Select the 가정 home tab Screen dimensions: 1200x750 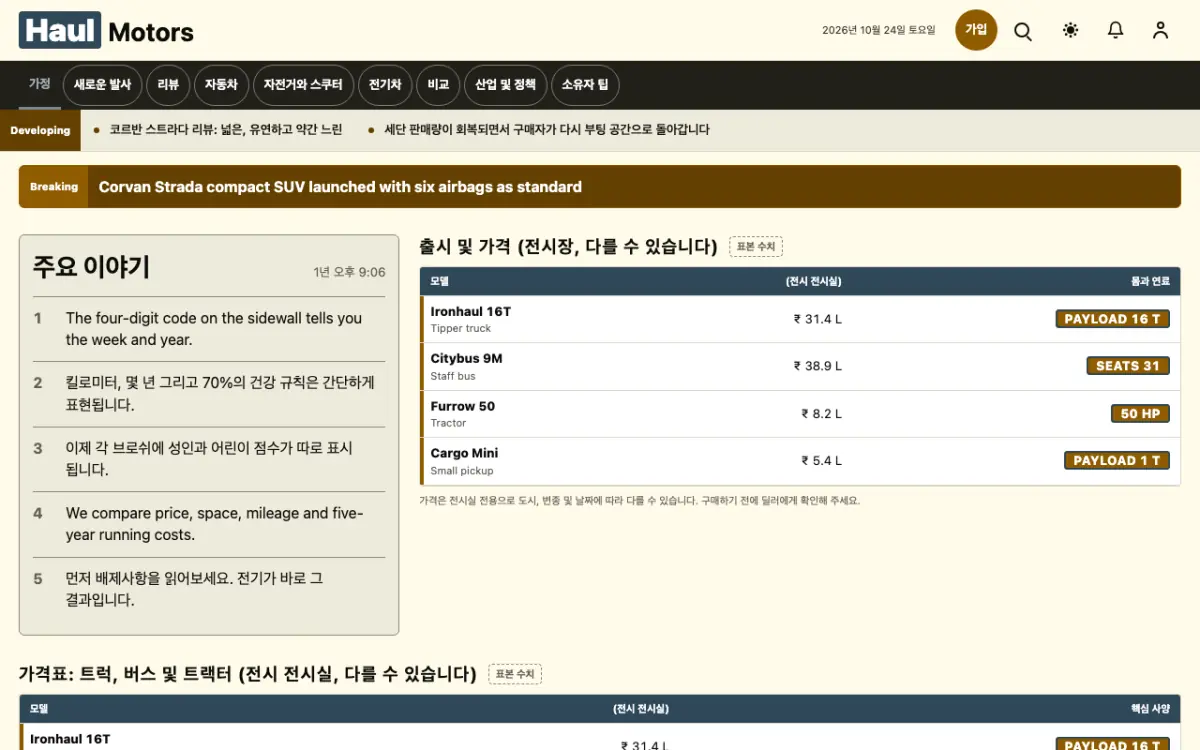tap(40, 84)
